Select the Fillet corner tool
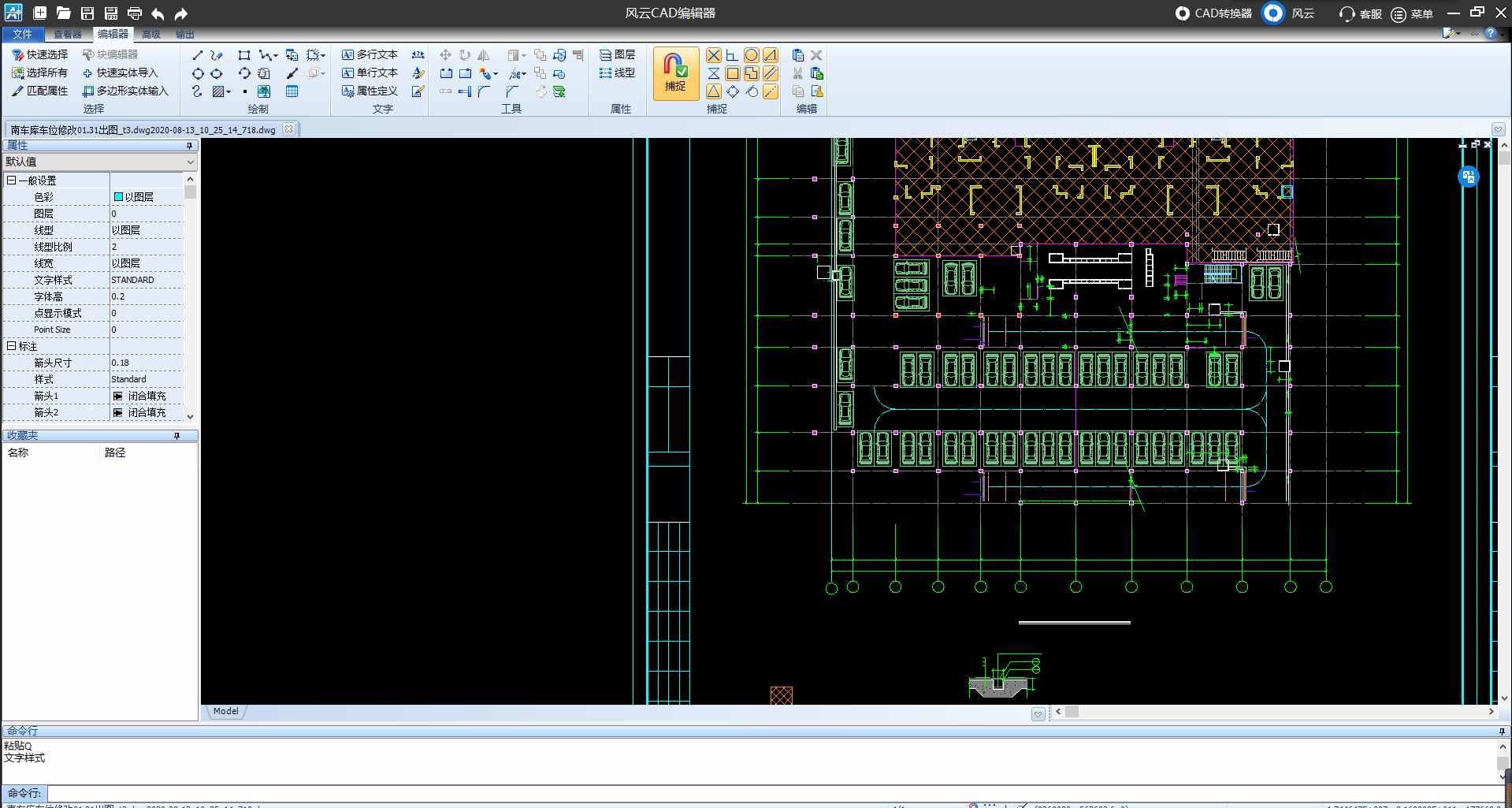 (483, 91)
